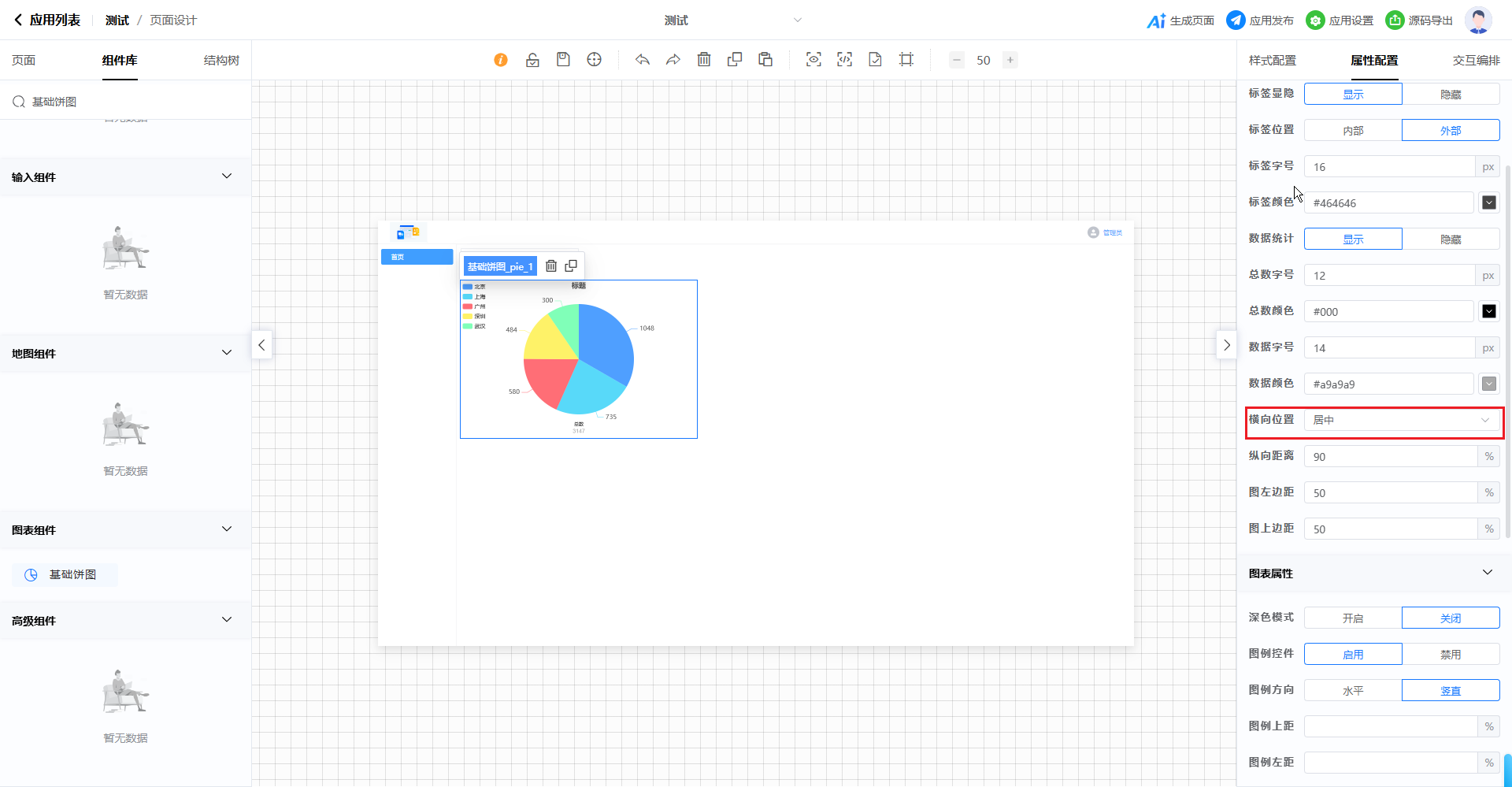Image resolution: width=1512 pixels, height=787 pixels.
Task: Open the 横向位置 dropdown
Action: tap(1401, 421)
